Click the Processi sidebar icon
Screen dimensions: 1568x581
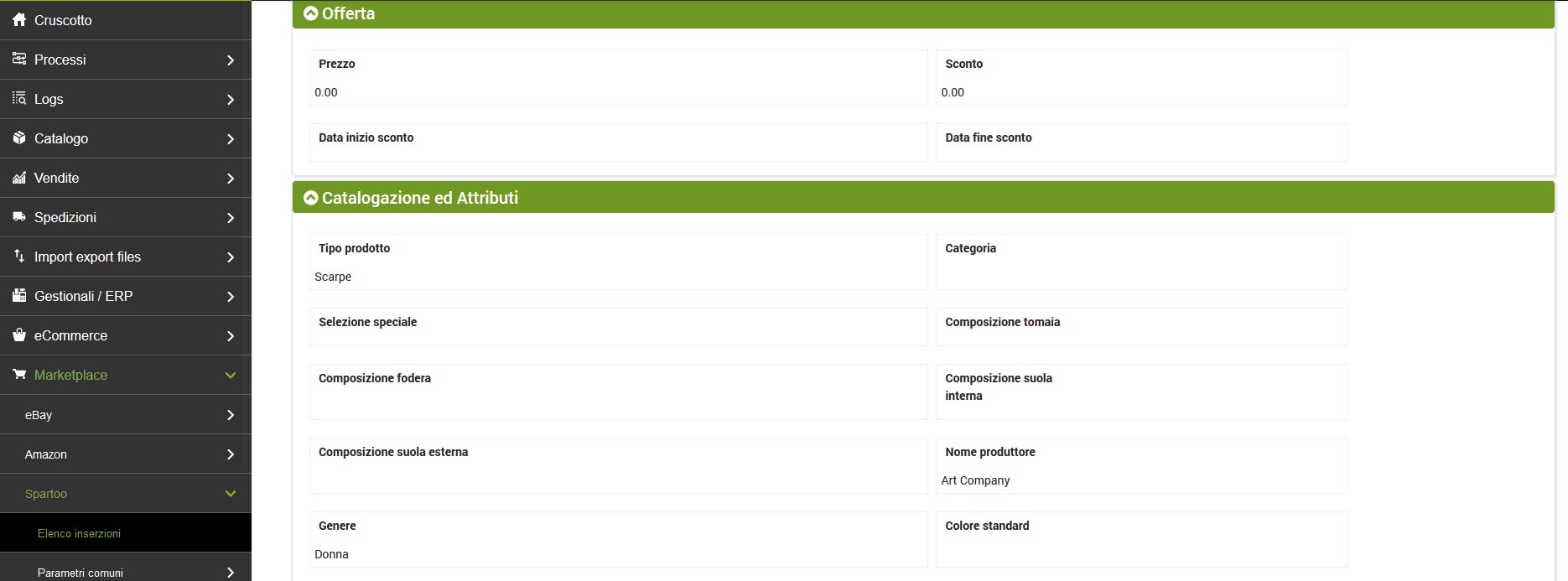[x=18, y=60]
